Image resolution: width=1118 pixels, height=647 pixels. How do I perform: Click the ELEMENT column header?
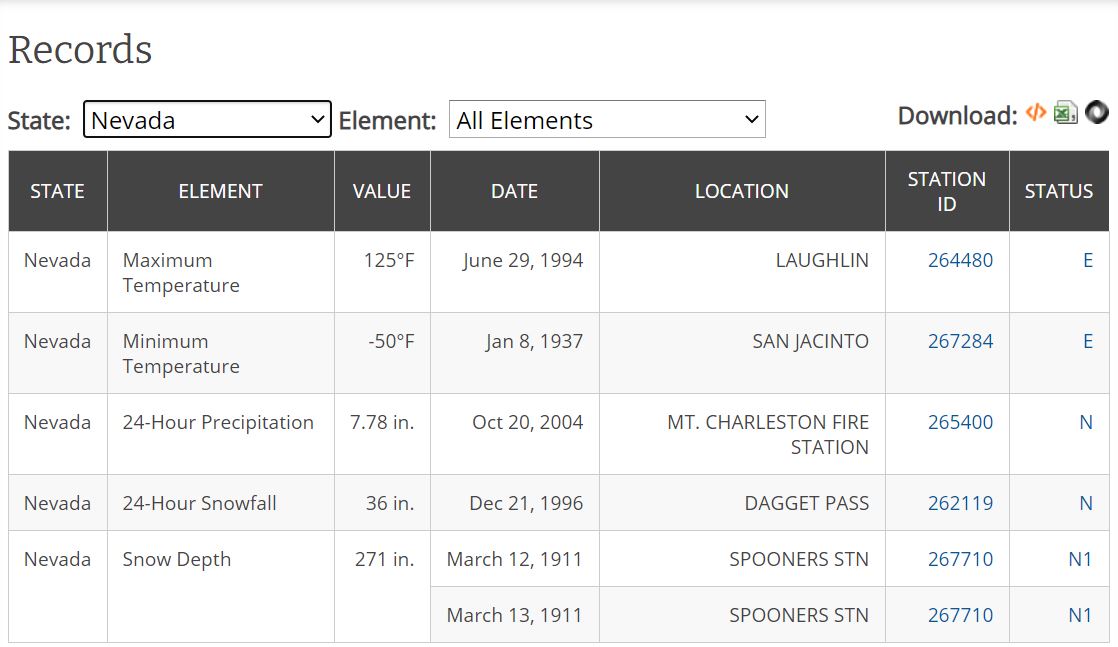220,191
